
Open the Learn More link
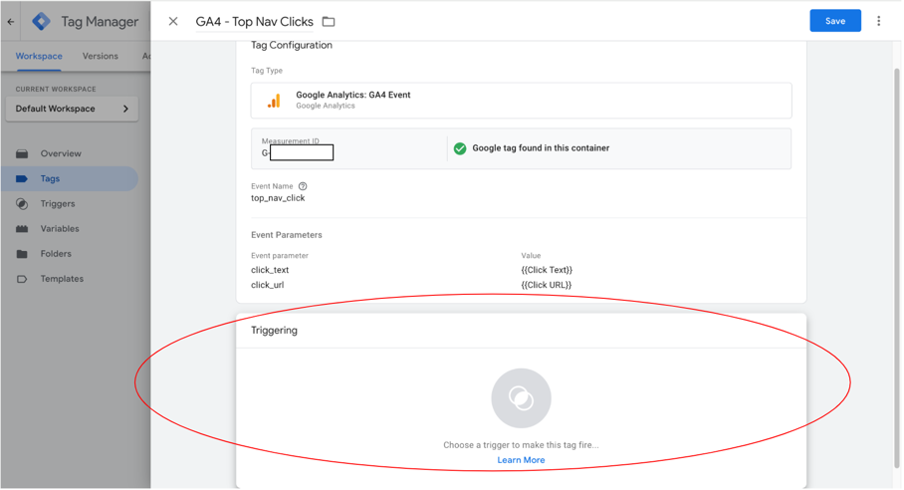(521, 460)
